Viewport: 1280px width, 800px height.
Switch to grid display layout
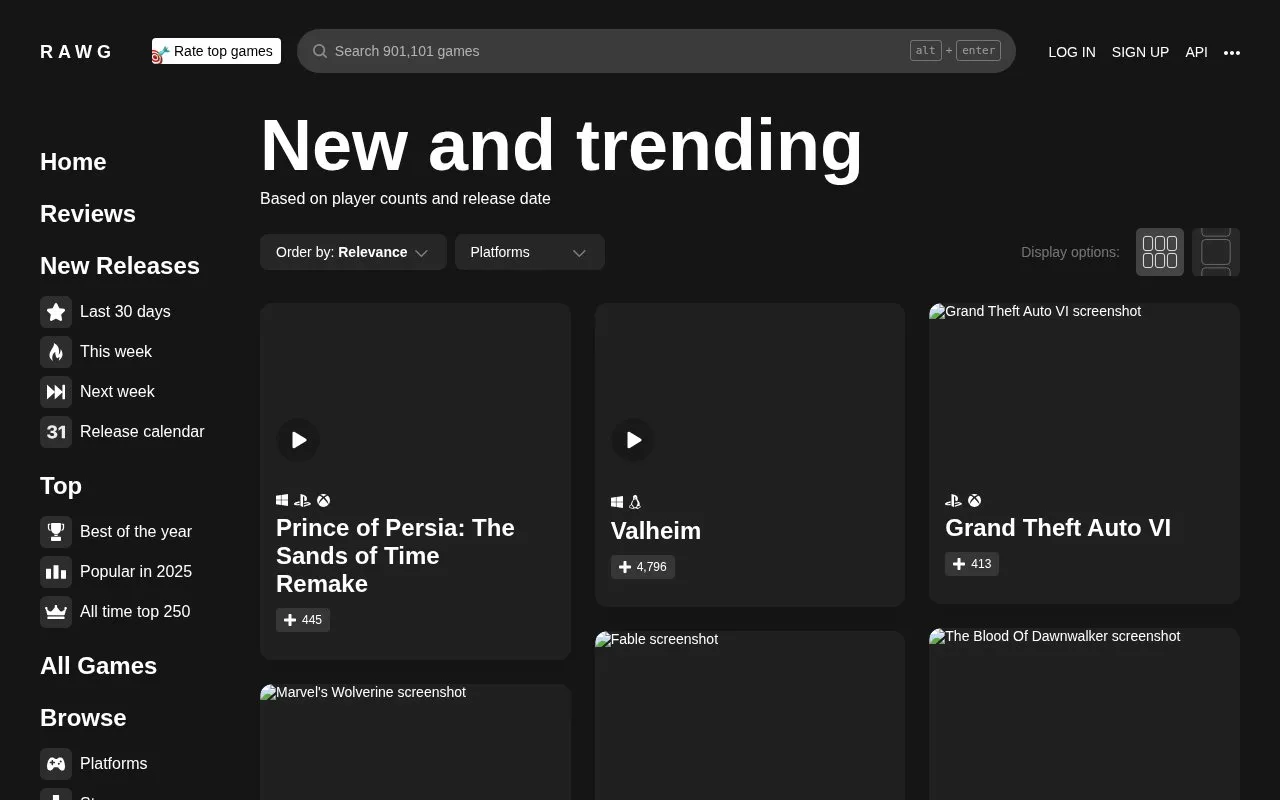[1160, 252]
